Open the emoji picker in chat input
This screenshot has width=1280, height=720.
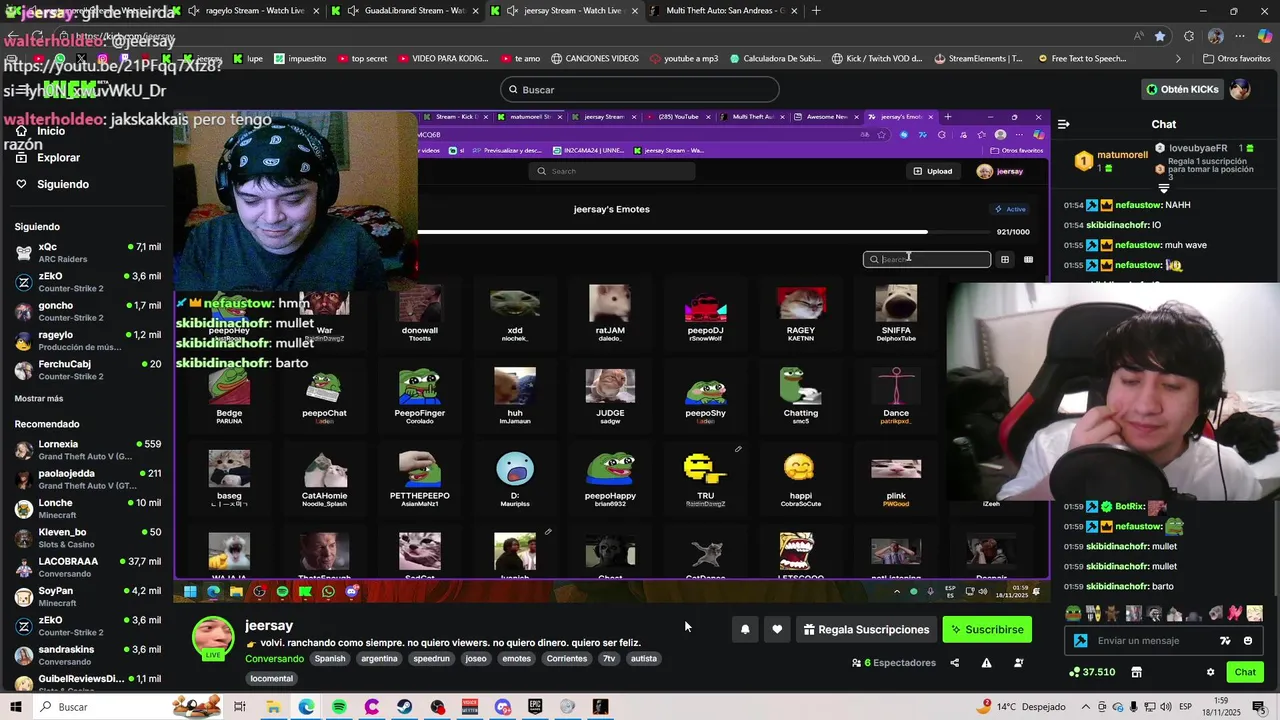tap(1248, 641)
